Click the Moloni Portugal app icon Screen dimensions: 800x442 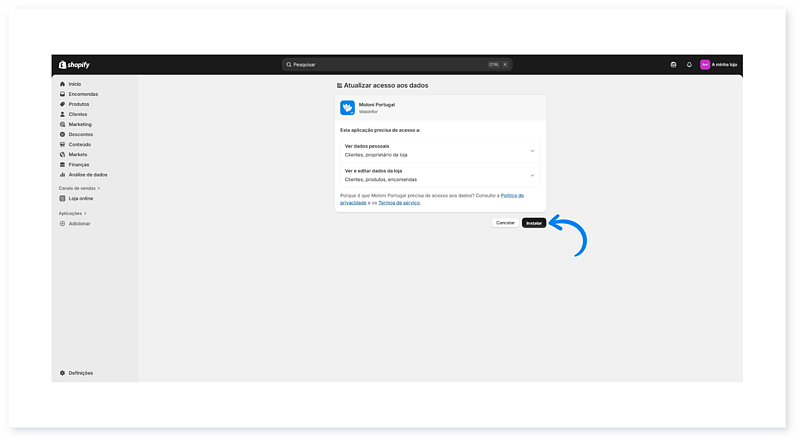tap(347, 108)
